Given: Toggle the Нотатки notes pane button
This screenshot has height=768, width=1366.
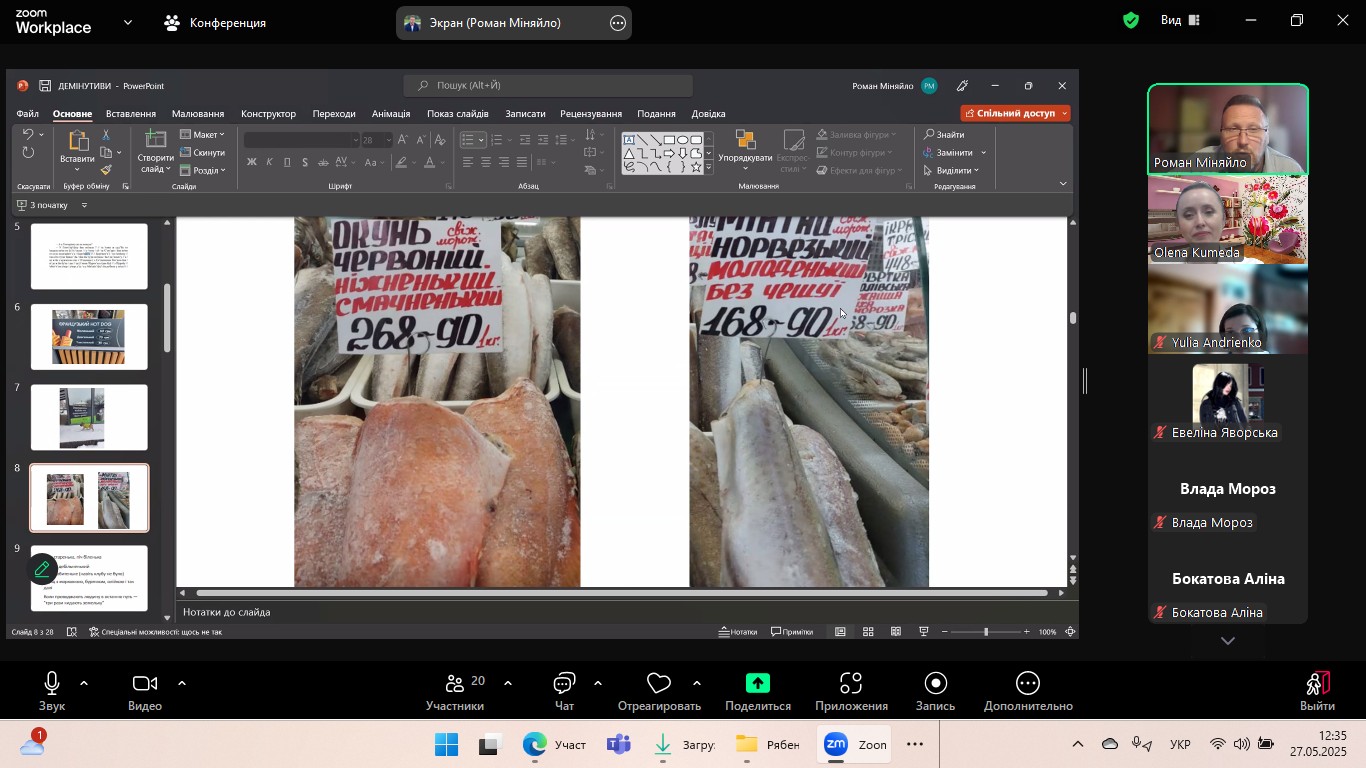Looking at the screenshot, I should (x=738, y=632).
